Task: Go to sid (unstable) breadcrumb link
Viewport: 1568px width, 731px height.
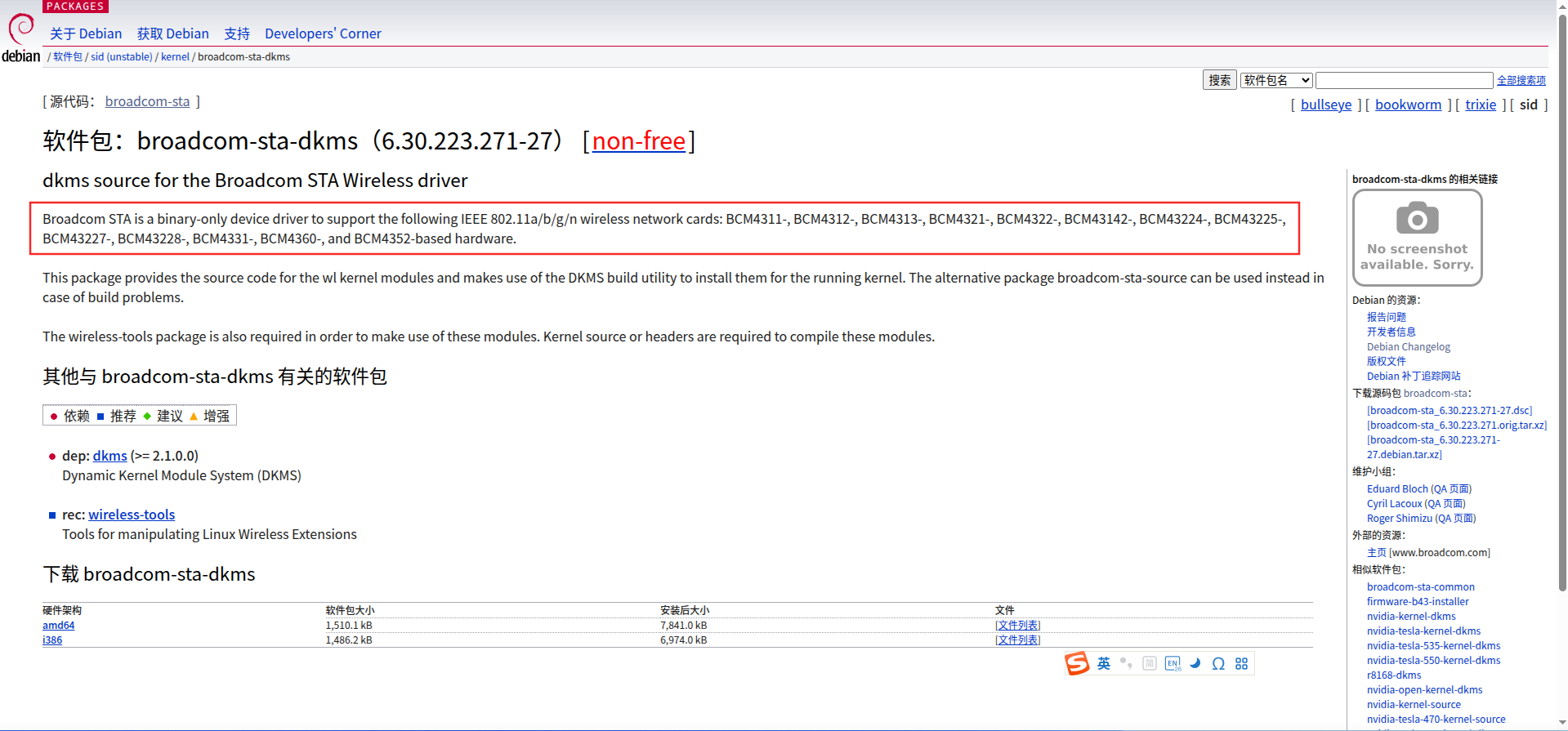Action: (x=122, y=56)
